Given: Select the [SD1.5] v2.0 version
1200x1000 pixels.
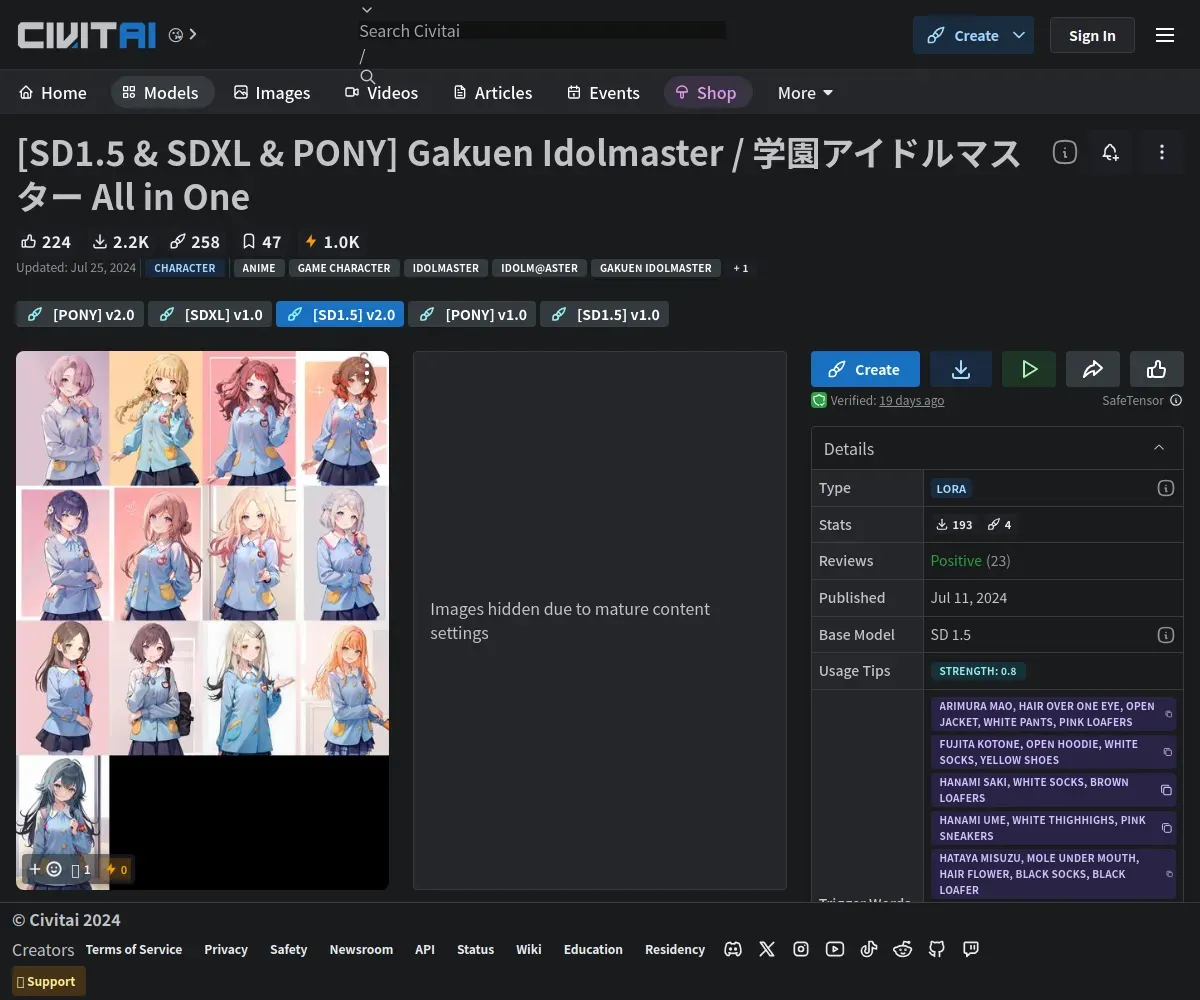Looking at the screenshot, I should pos(340,314).
